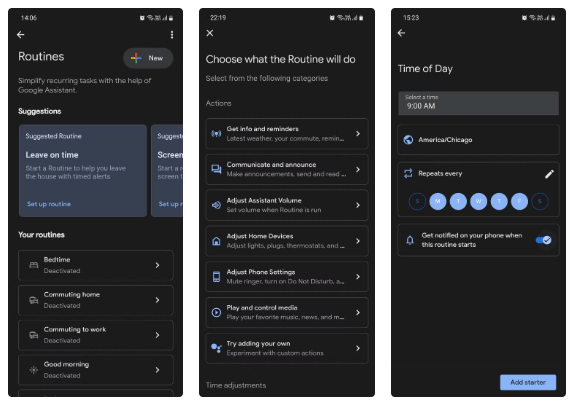Toggle the Sunday day circle
Image resolution: width=572 pixels, height=404 pixels.
click(x=417, y=201)
